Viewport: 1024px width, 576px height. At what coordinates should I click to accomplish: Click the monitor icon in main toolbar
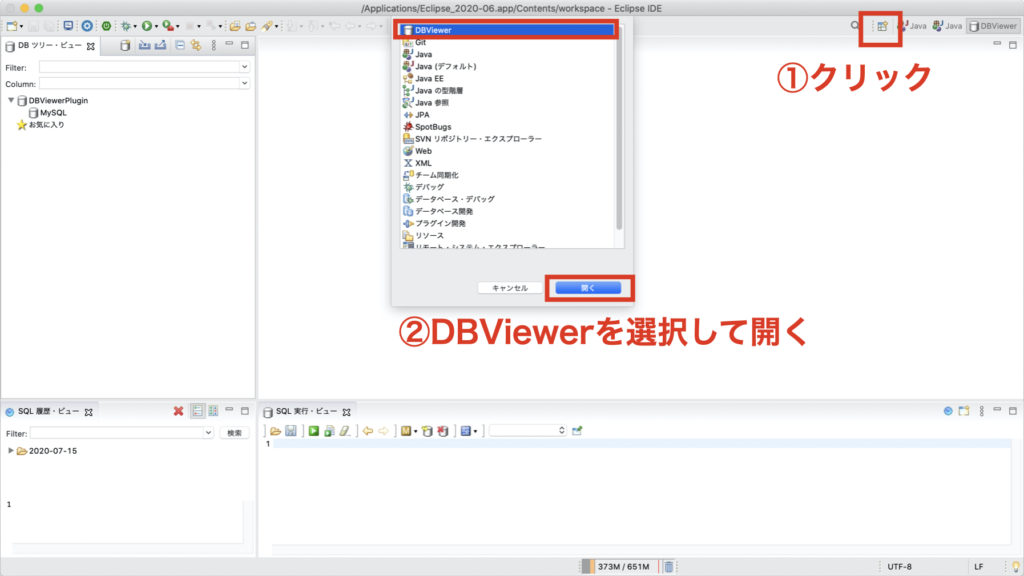tap(68, 26)
